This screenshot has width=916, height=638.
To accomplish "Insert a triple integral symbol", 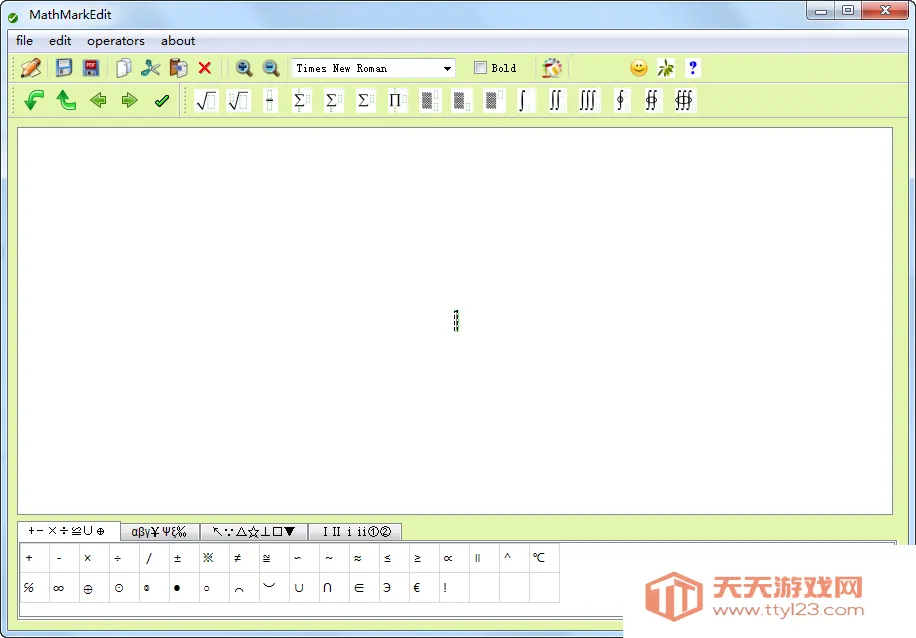I will coord(588,101).
